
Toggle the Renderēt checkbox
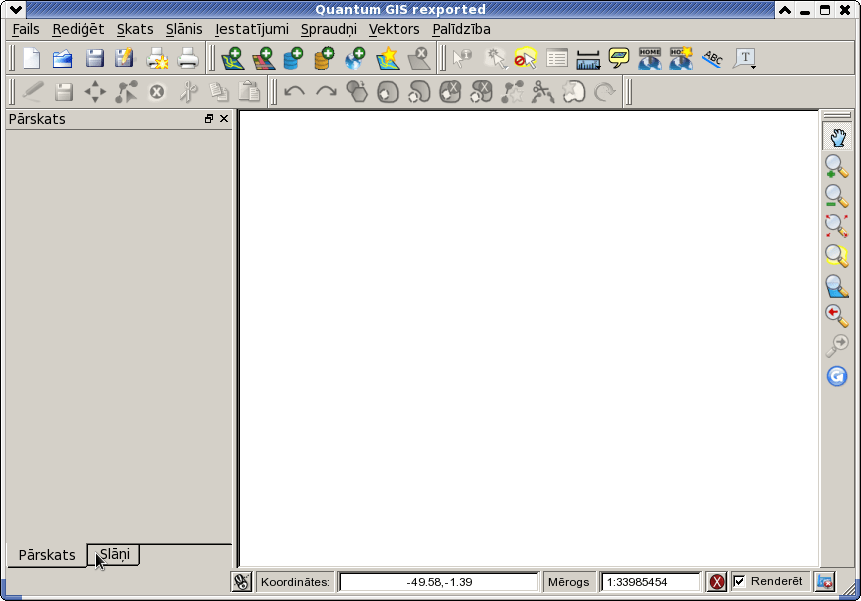coord(740,581)
